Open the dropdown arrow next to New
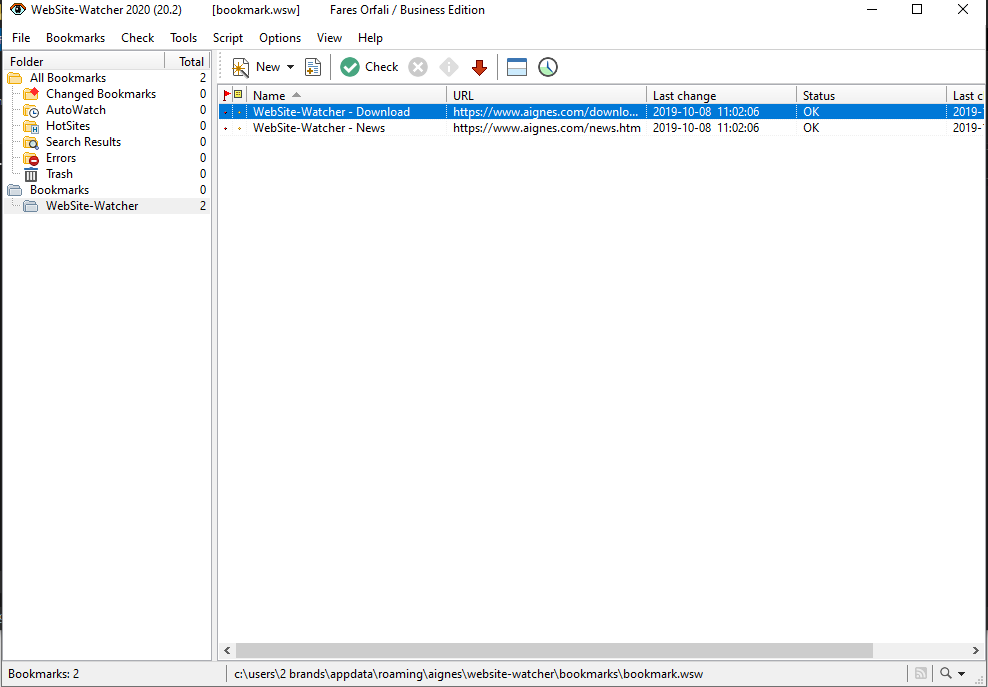Screen dimensions: 988x687 (290, 67)
